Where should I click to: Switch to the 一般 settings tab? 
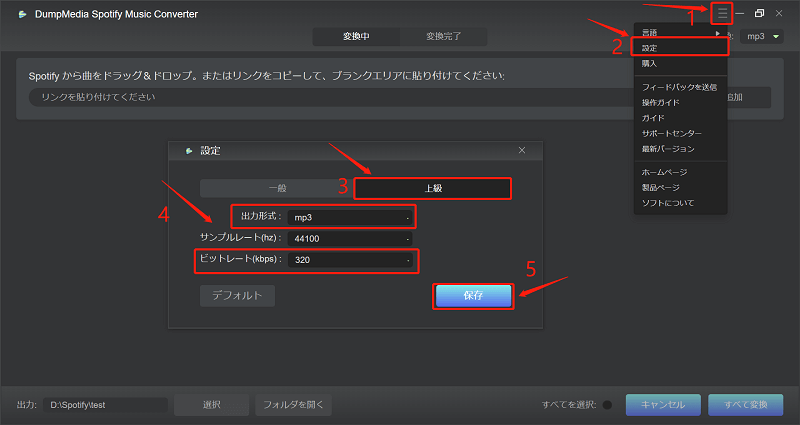pyautogui.click(x=278, y=188)
